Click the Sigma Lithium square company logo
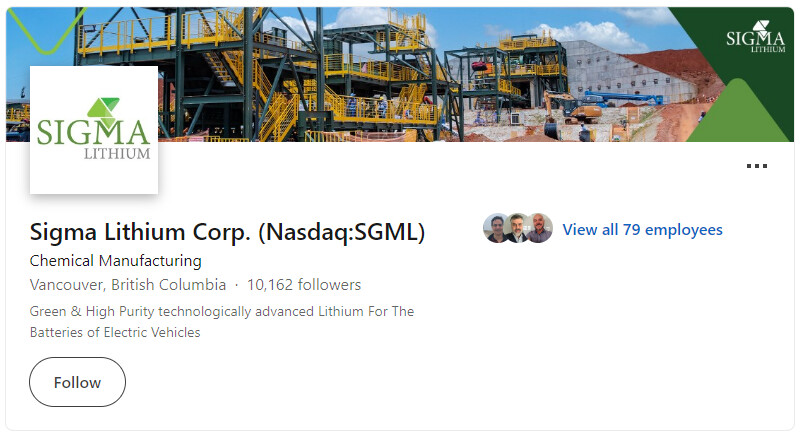803x438 pixels. (94, 130)
